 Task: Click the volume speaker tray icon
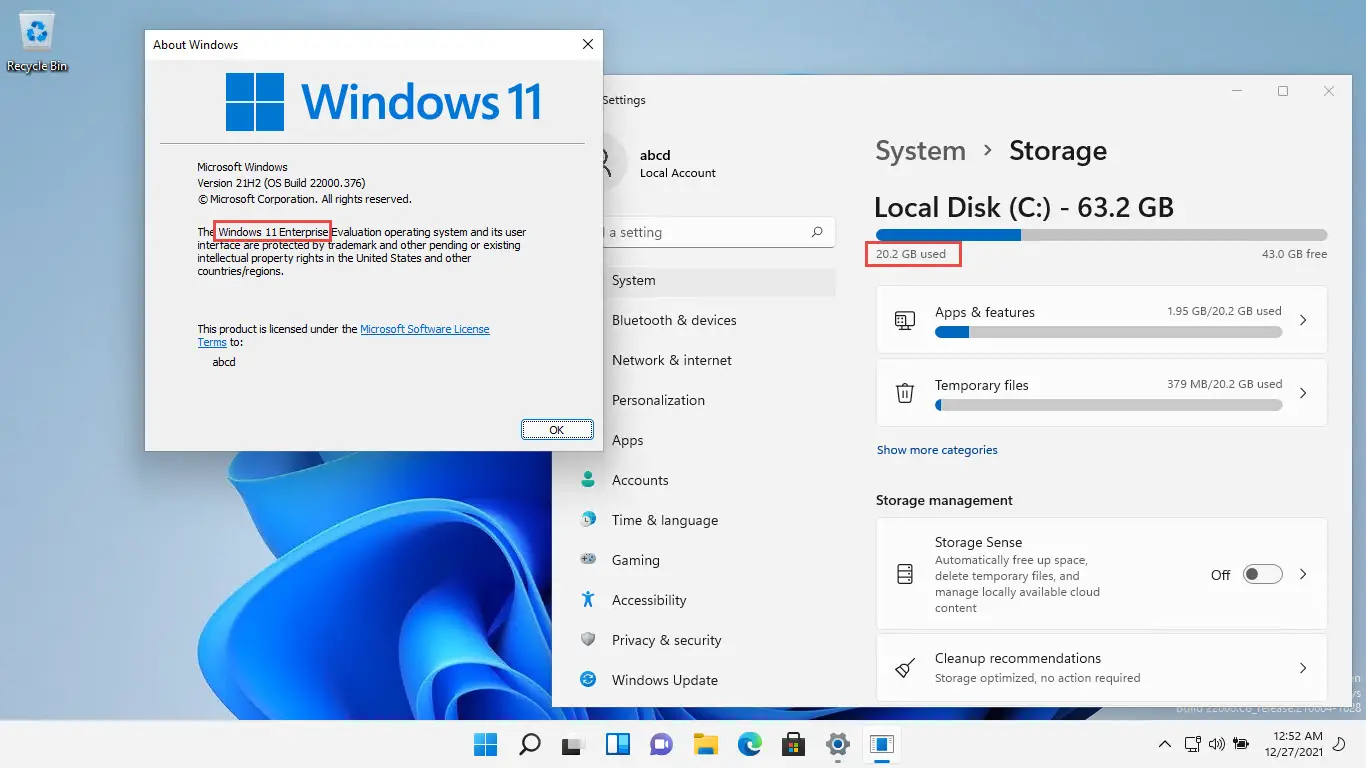point(1216,744)
